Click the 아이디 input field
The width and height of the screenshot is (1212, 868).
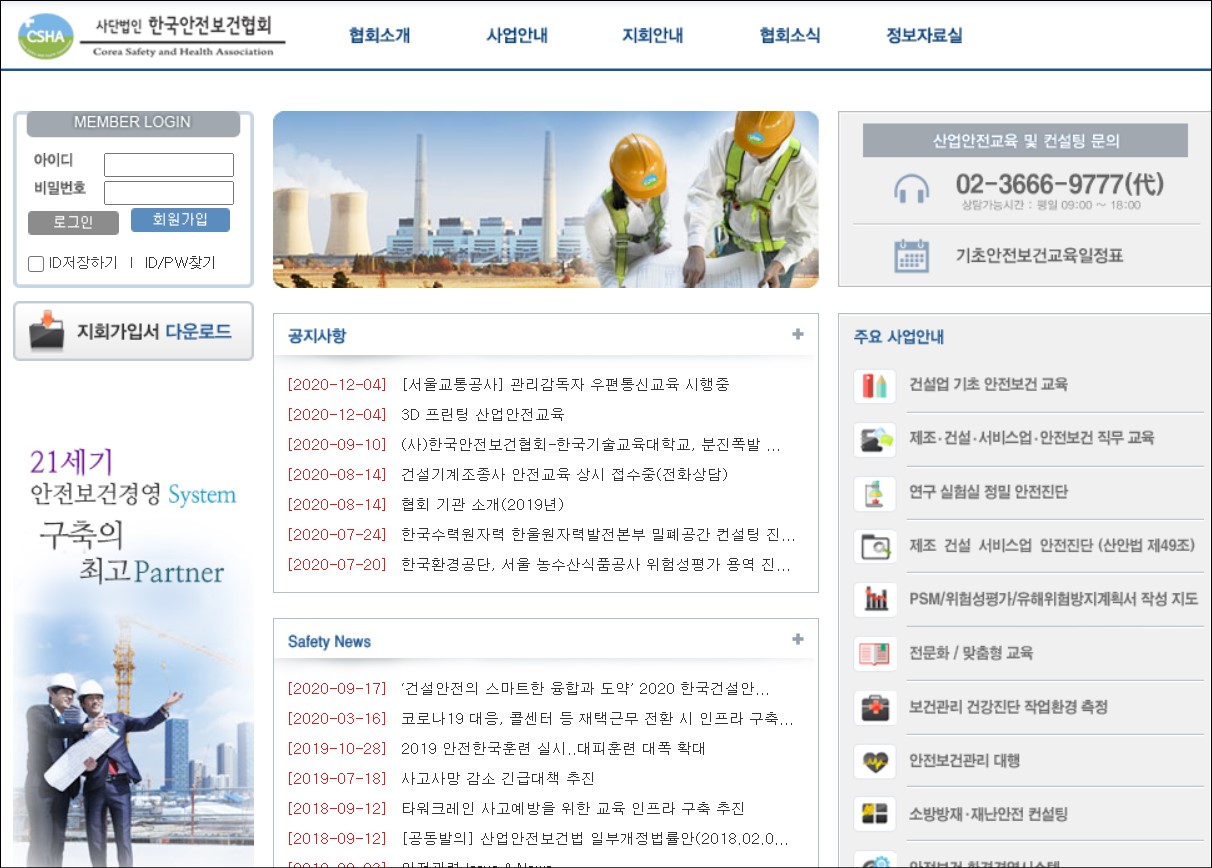pyautogui.click(x=169, y=165)
